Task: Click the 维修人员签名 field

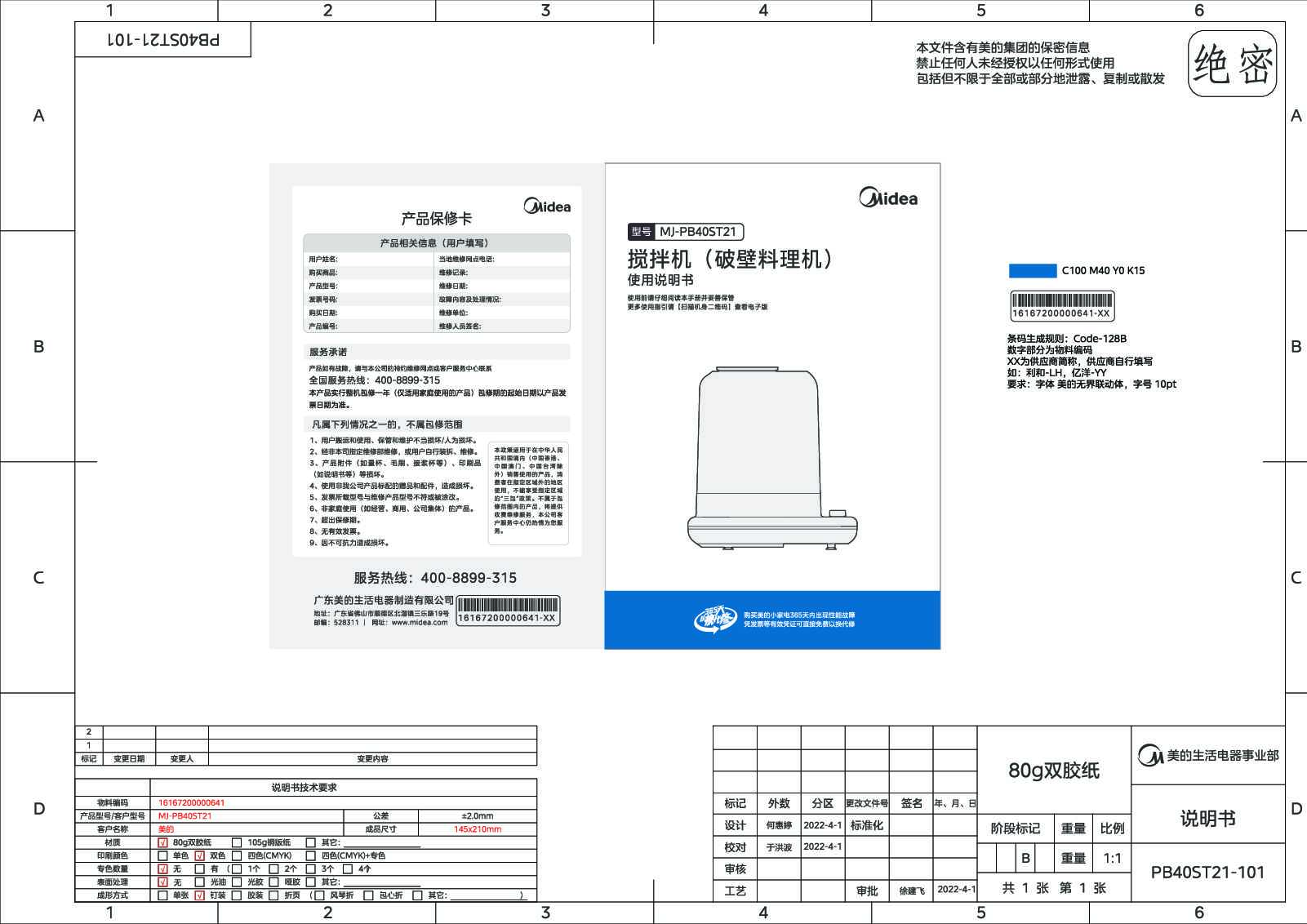Action: (502, 326)
